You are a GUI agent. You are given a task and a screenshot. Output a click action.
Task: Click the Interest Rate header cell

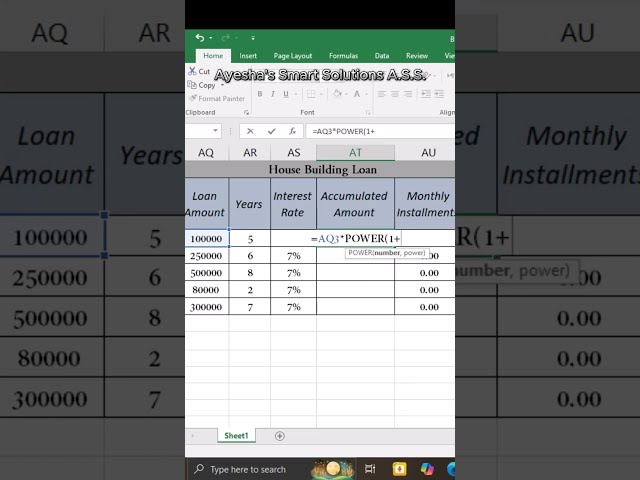click(293, 204)
